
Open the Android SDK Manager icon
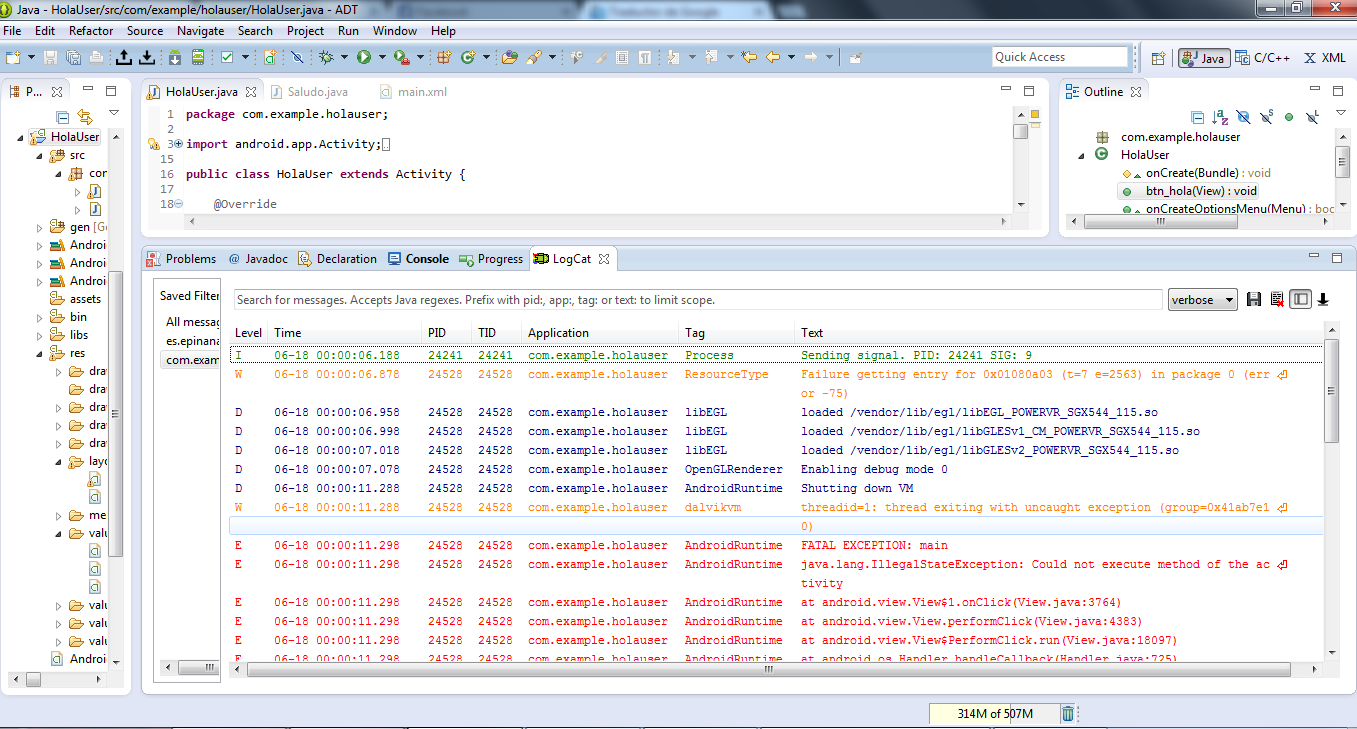[174, 57]
